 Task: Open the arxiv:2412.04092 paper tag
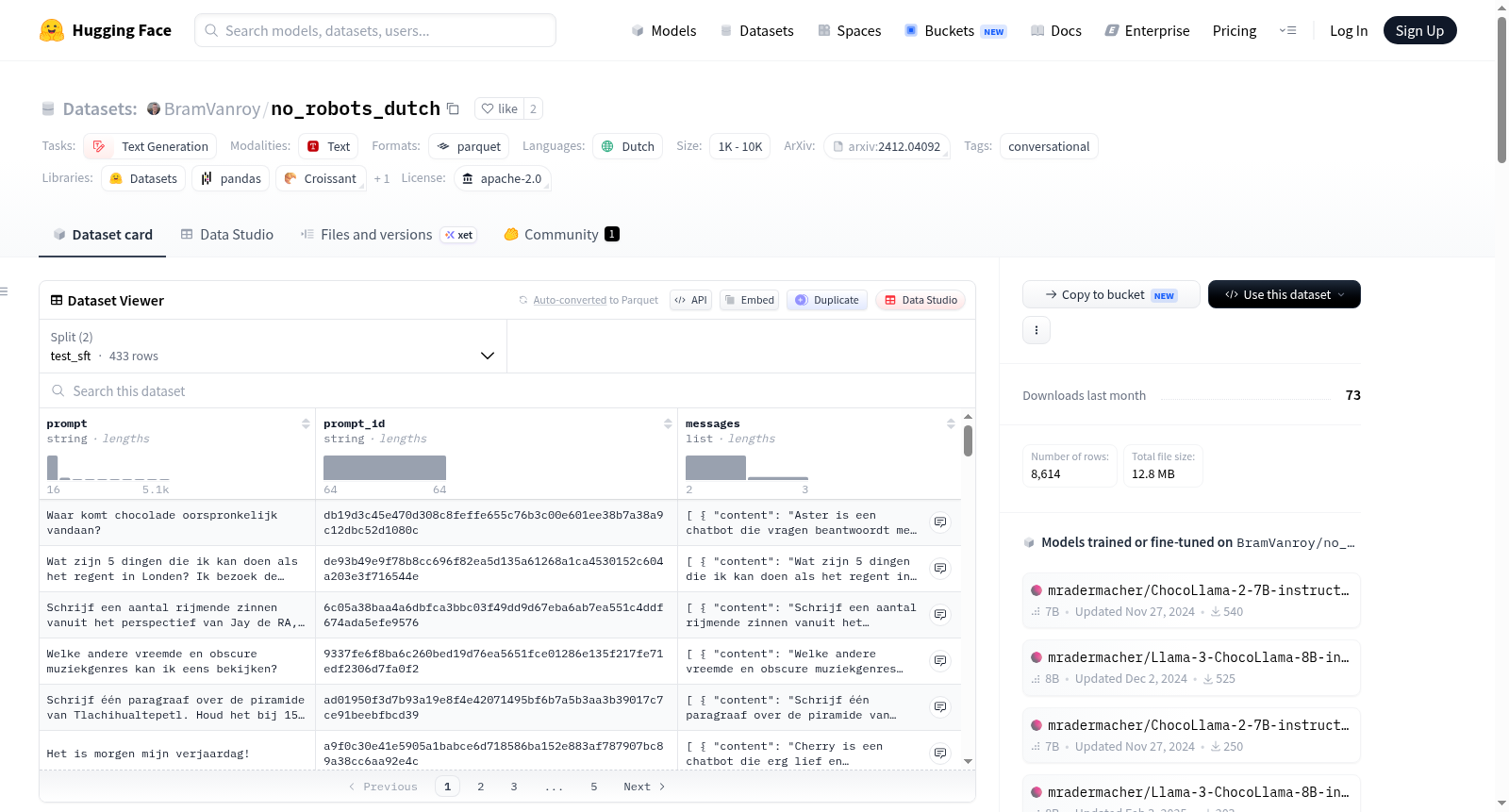887,146
